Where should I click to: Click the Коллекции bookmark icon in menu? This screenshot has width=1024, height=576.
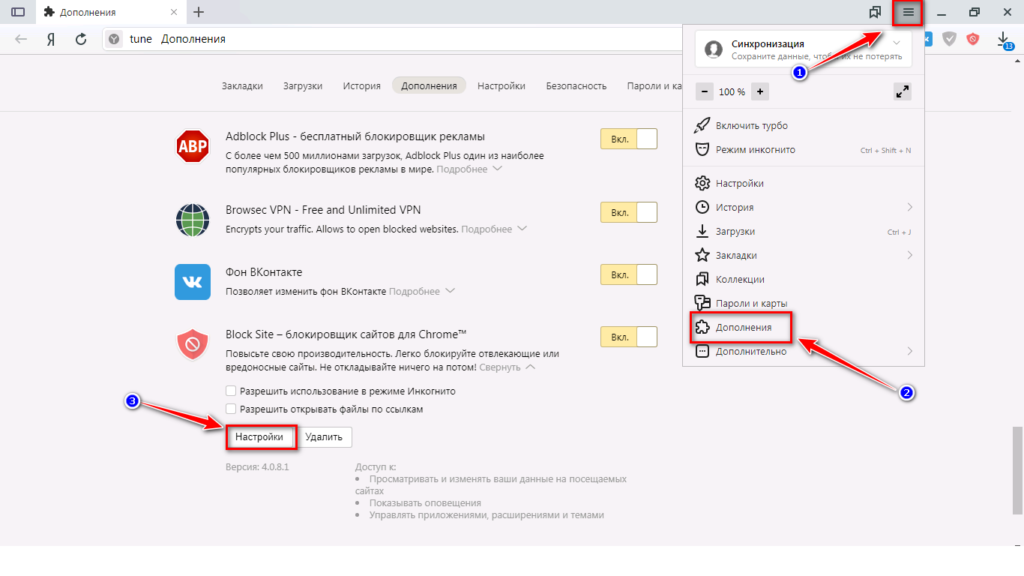[x=702, y=280]
